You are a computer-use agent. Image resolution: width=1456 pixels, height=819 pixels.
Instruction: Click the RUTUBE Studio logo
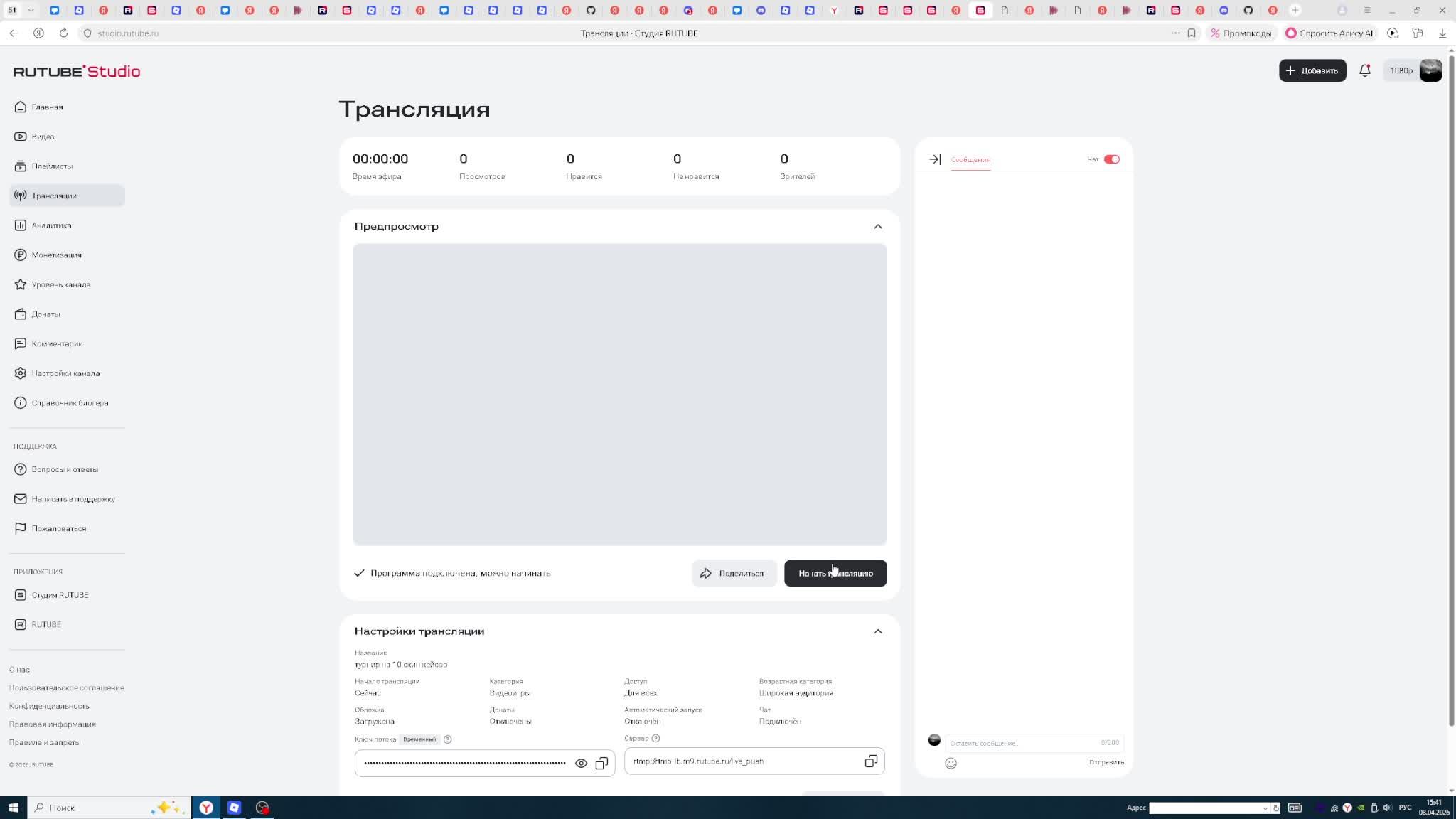point(77,71)
